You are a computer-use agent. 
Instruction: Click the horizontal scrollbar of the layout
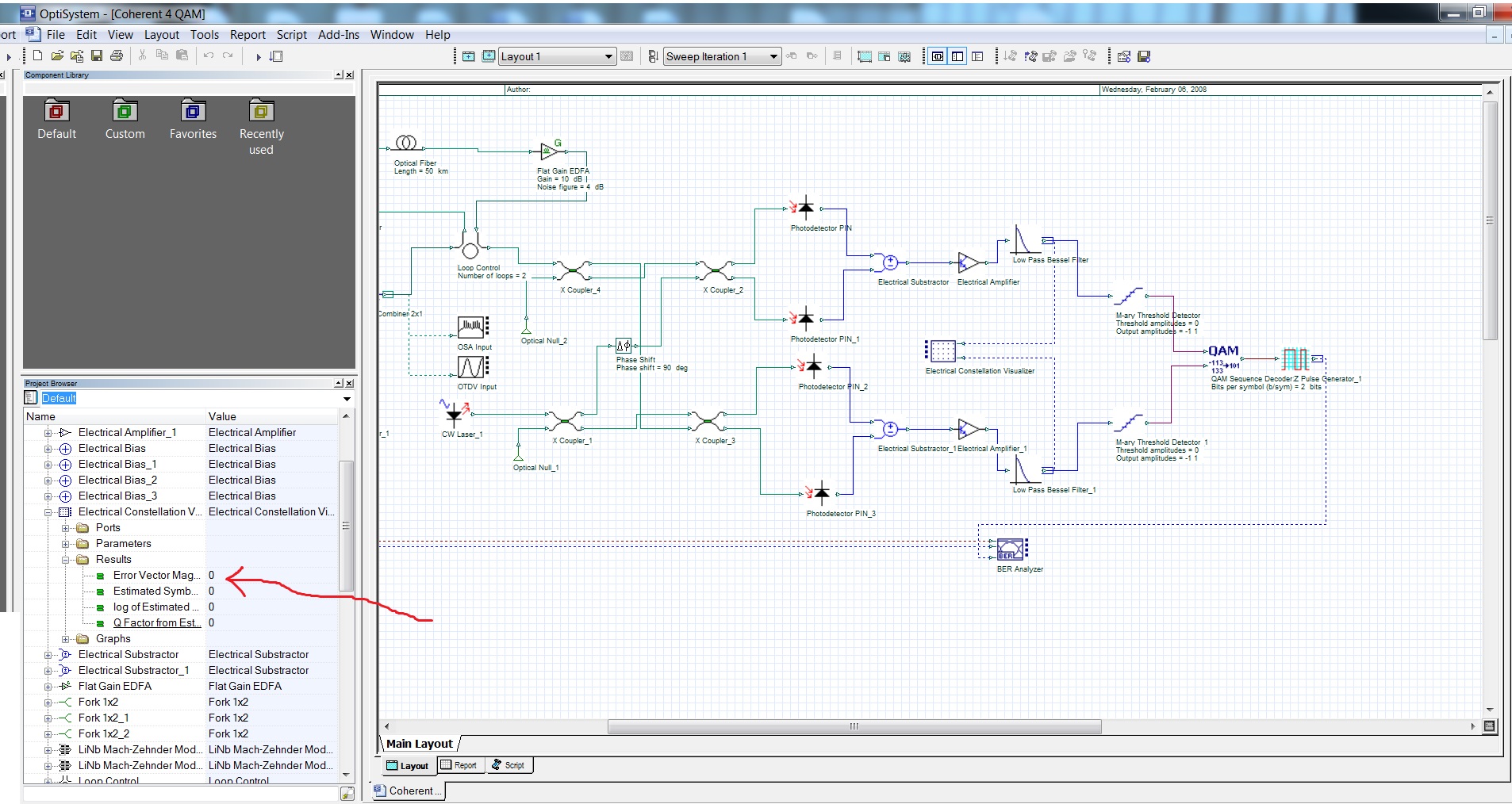(854, 726)
